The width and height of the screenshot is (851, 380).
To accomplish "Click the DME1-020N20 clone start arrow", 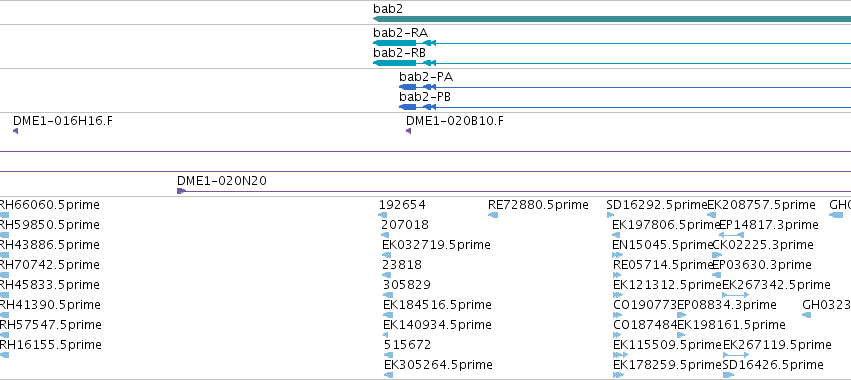I will point(182,191).
